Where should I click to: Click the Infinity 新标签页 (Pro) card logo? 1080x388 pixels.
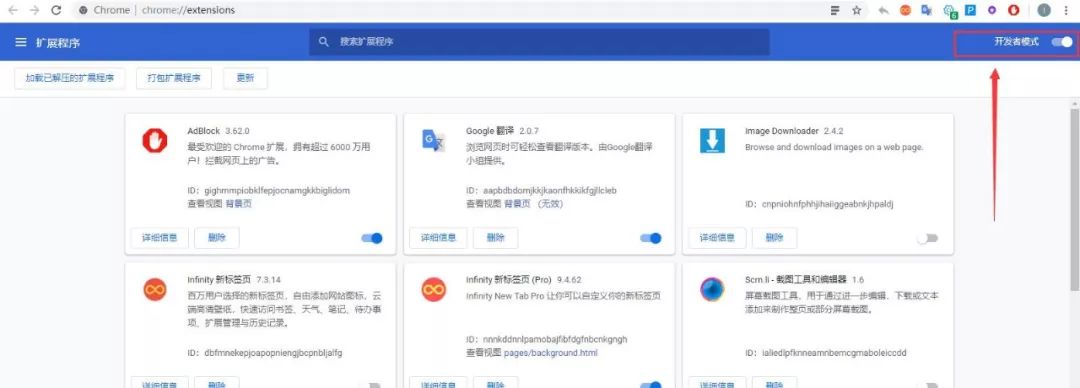433,289
